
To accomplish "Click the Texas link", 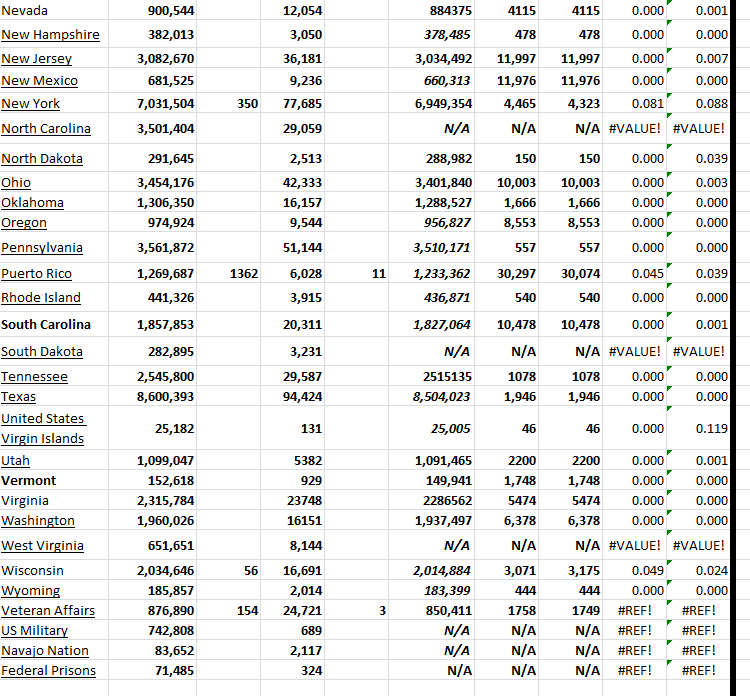I will point(19,397).
